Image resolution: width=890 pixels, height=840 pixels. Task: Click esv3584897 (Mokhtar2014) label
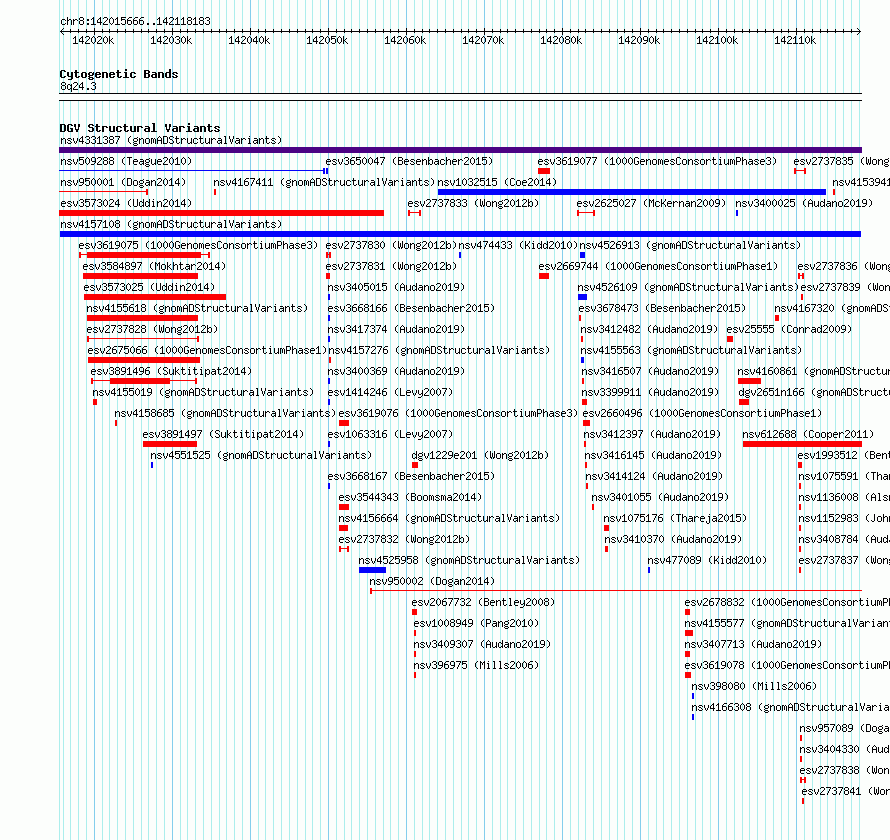click(x=154, y=266)
